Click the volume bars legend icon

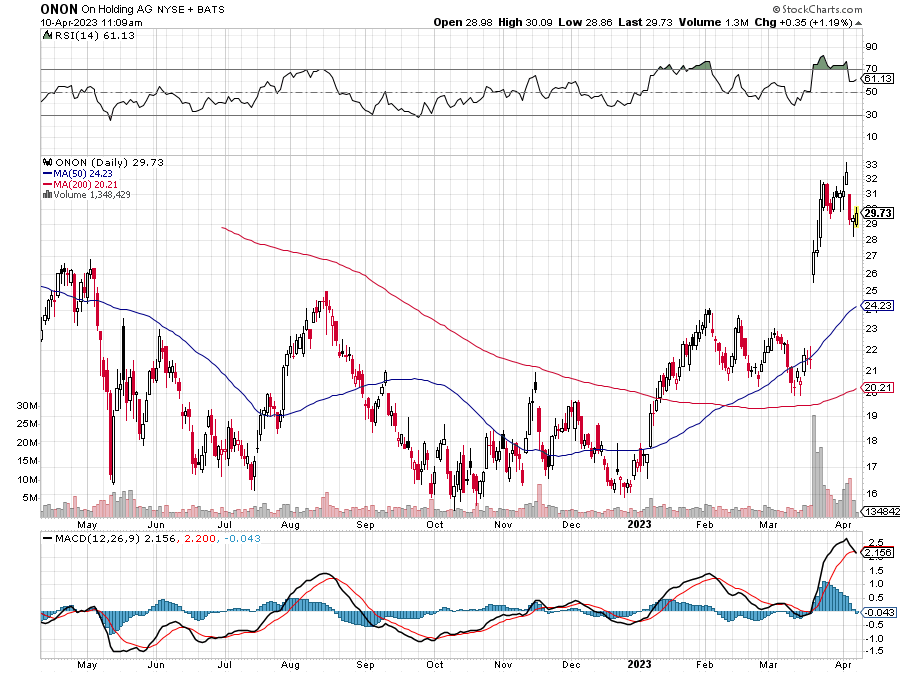tap(48, 194)
